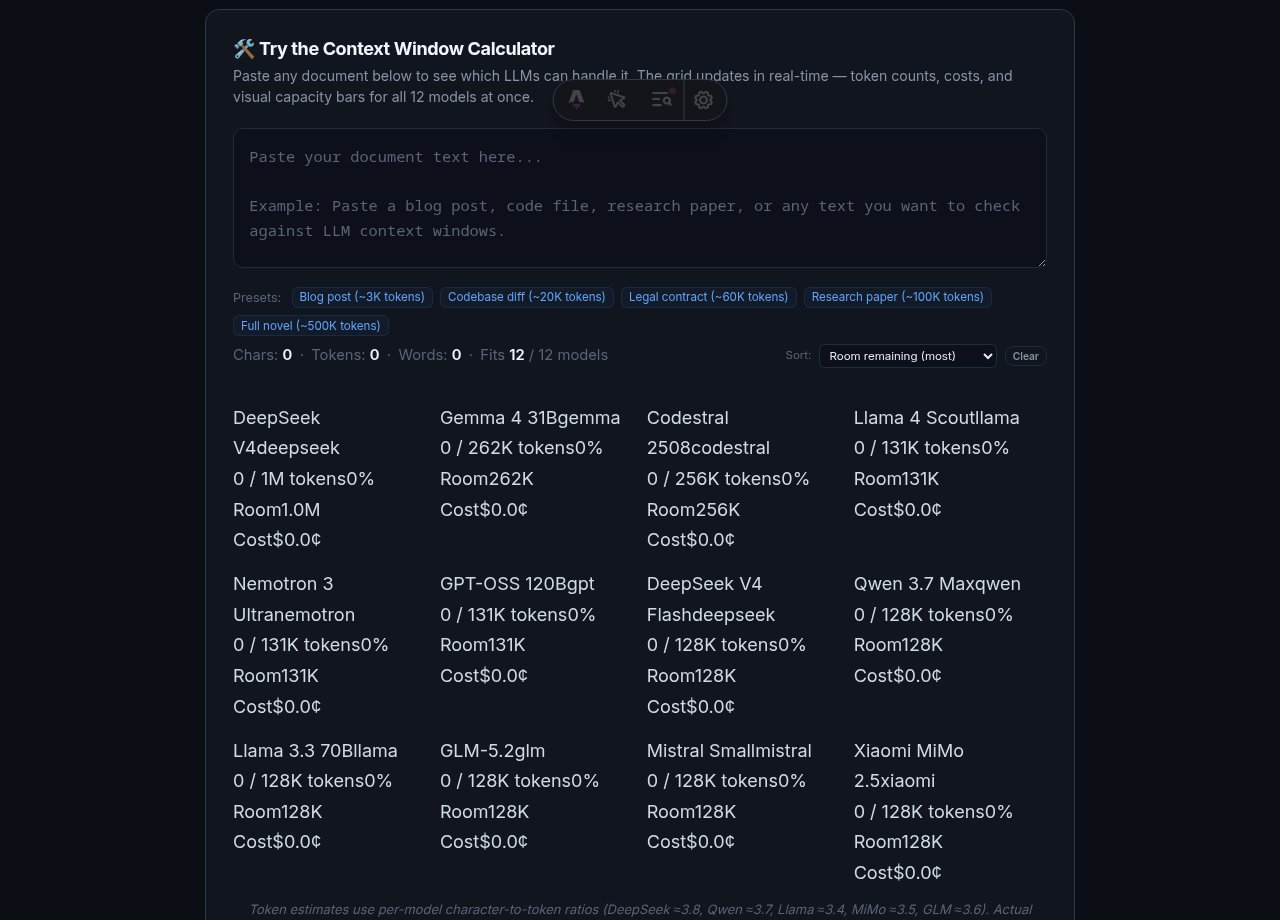Click the 'Room262K' value
The image size is (1280, 920).
(x=487, y=479)
